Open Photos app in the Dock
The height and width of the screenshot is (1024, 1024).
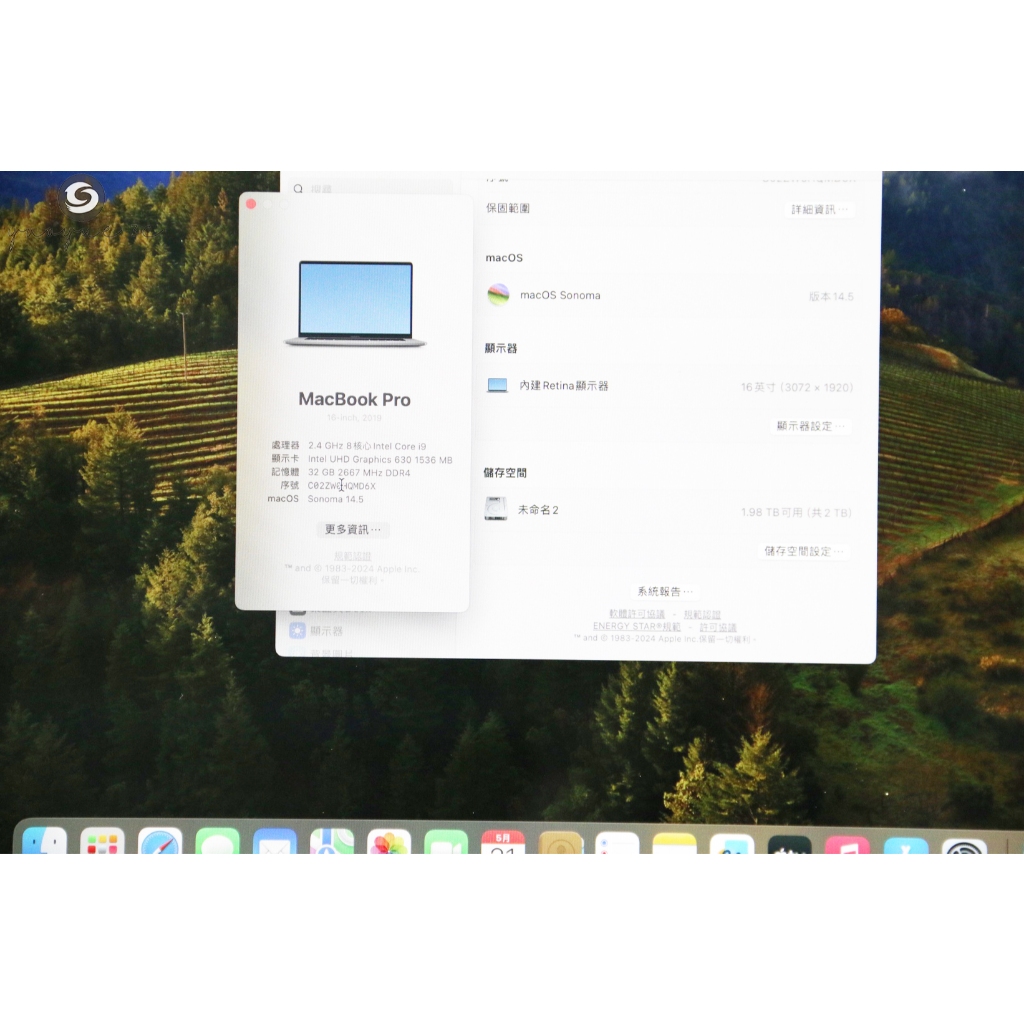(389, 840)
